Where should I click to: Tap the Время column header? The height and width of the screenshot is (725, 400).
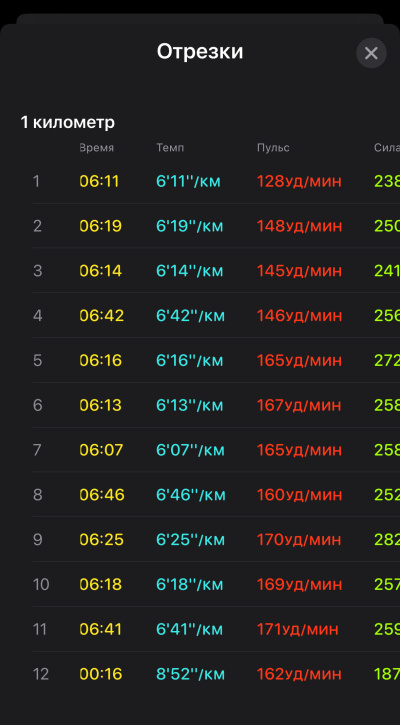(97, 148)
